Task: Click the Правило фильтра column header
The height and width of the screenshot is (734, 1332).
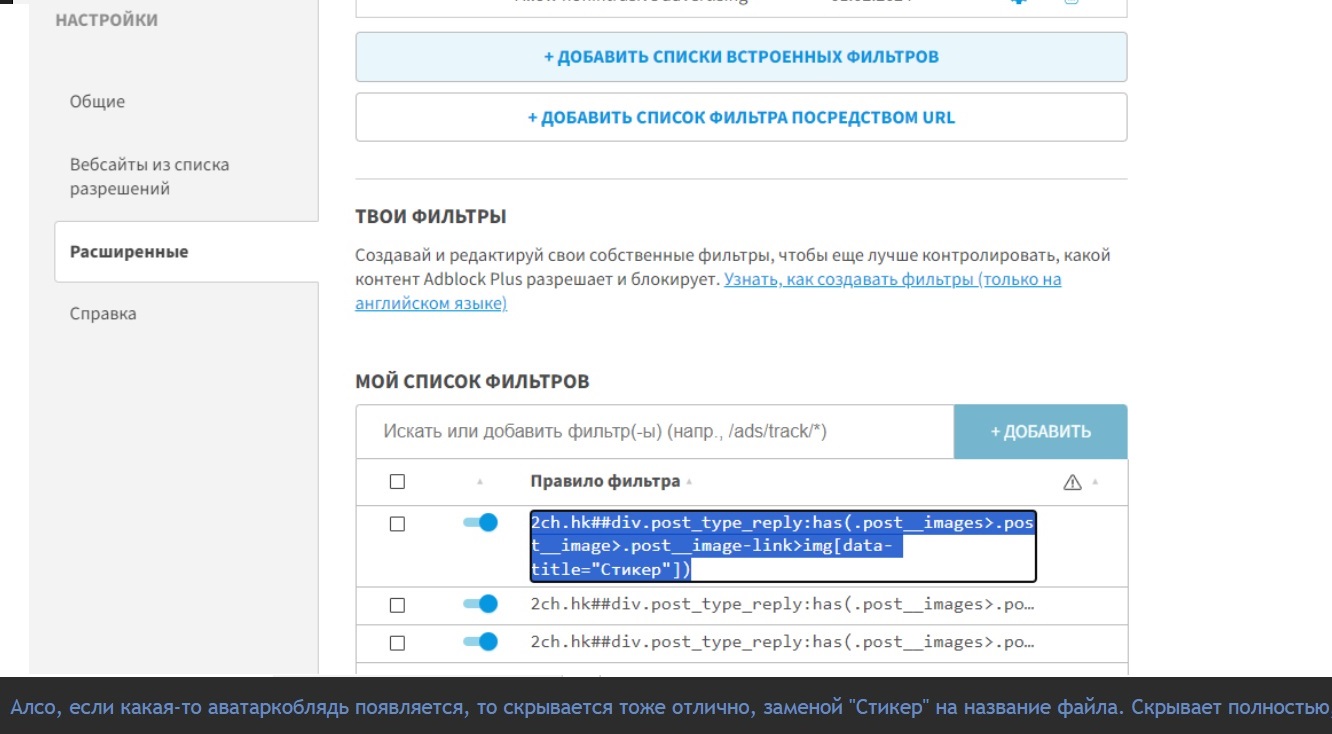Action: coord(605,482)
